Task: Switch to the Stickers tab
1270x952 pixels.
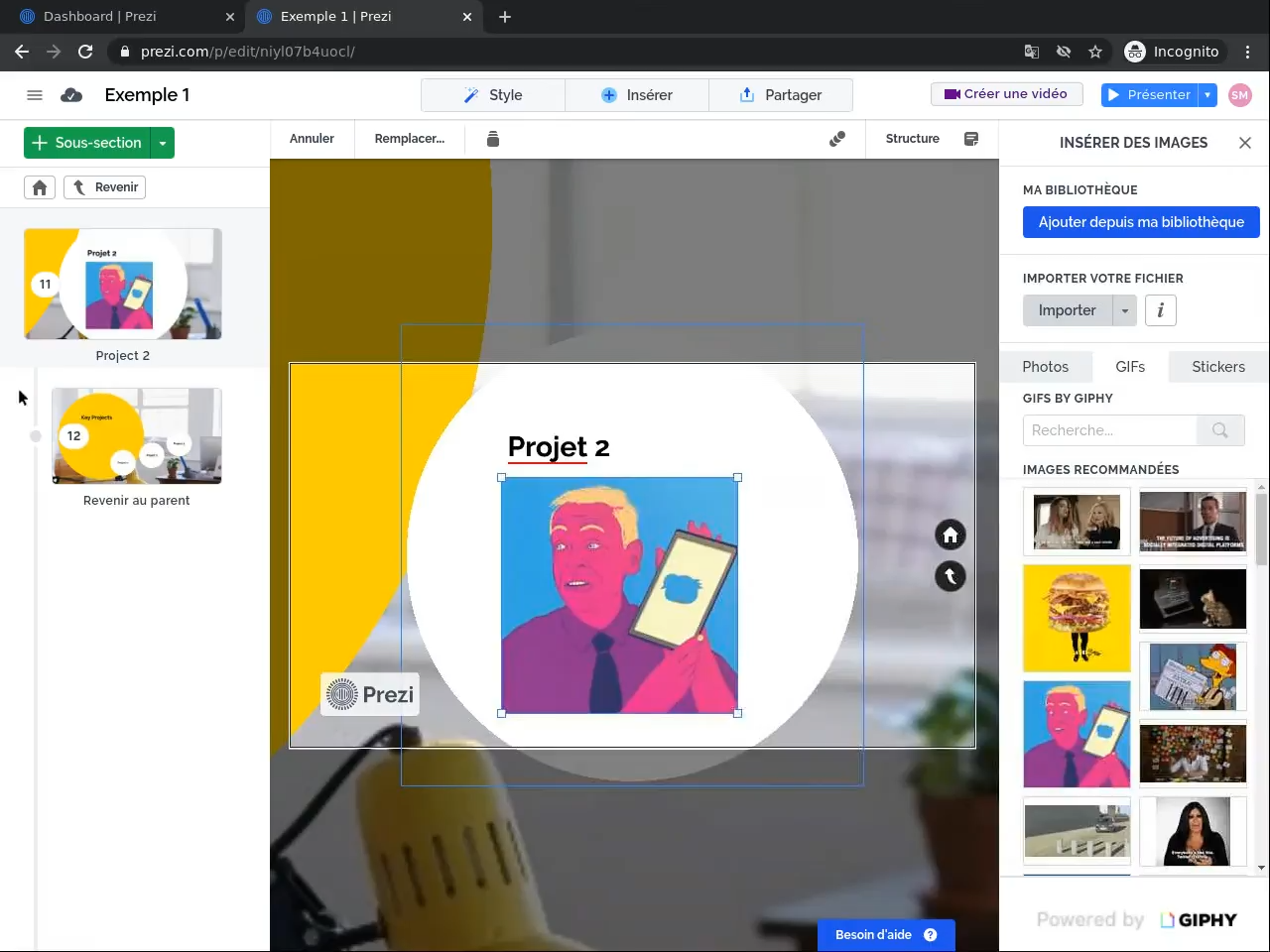Action: pyautogui.click(x=1218, y=367)
